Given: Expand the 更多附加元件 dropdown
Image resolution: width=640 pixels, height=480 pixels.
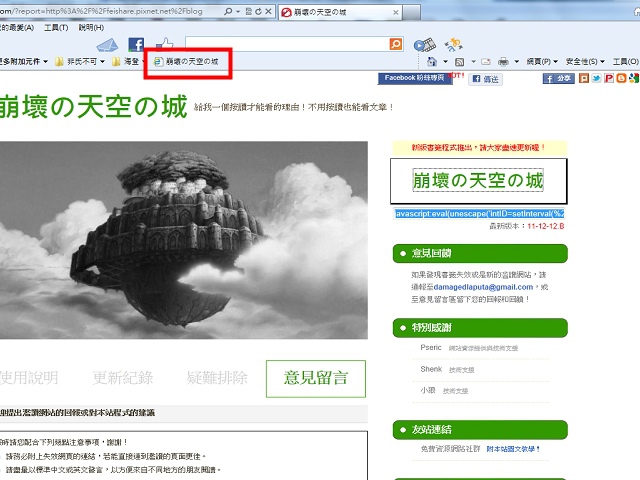Looking at the screenshot, I should point(45,62).
